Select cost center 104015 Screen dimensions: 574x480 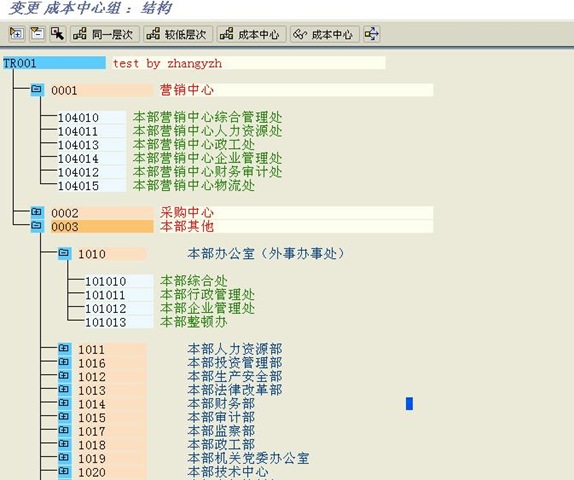click(x=92, y=185)
